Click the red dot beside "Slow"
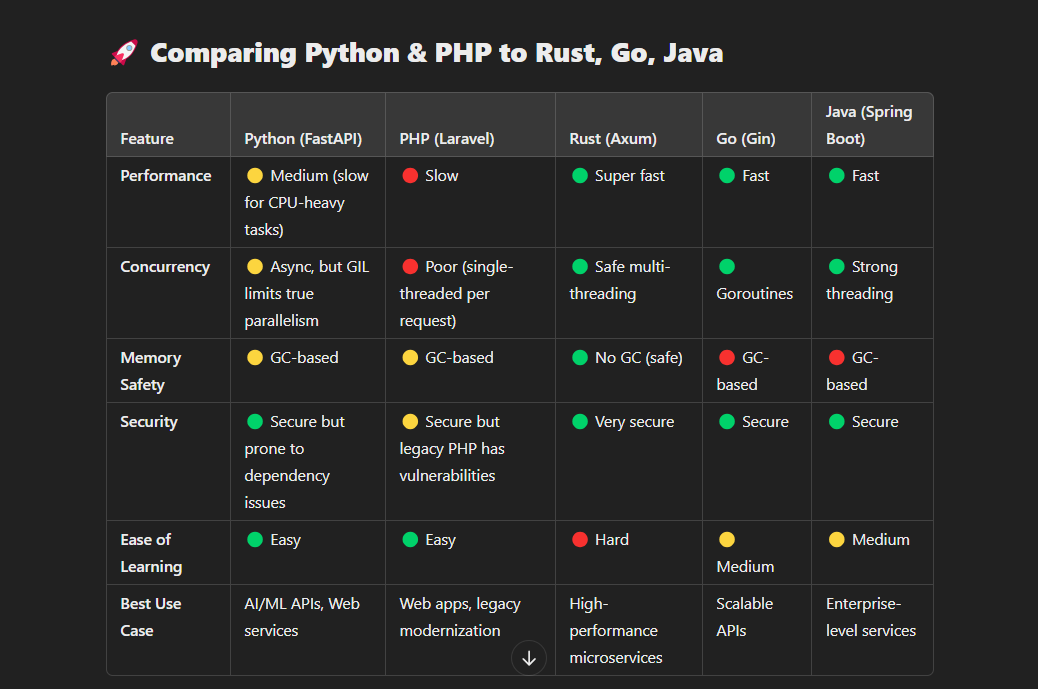This screenshot has width=1038, height=689. [x=410, y=175]
